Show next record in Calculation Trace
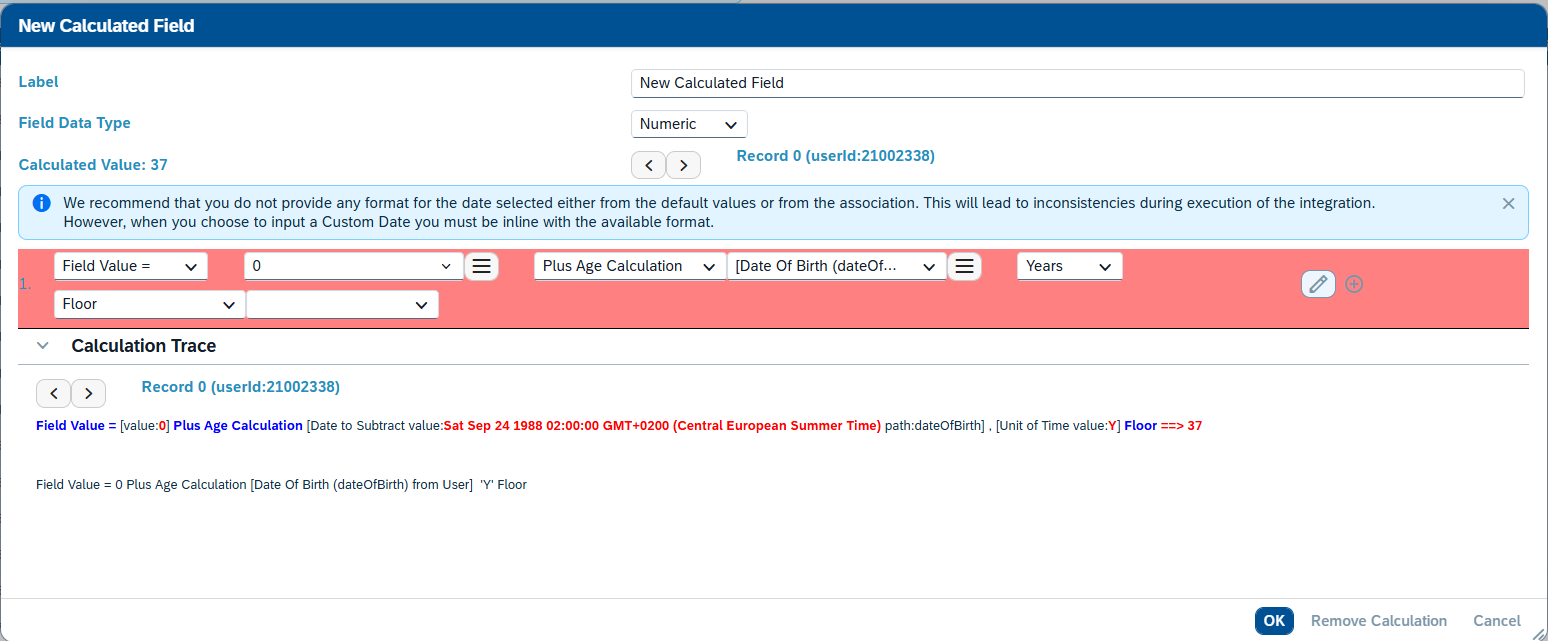The width and height of the screenshot is (1548, 641). pos(88,394)
